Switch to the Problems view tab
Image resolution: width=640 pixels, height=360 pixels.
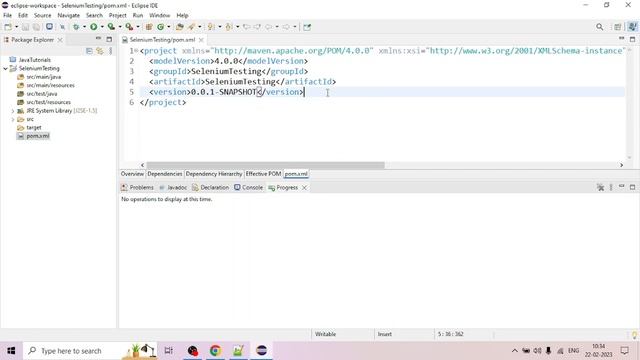[x=138, y=188]
